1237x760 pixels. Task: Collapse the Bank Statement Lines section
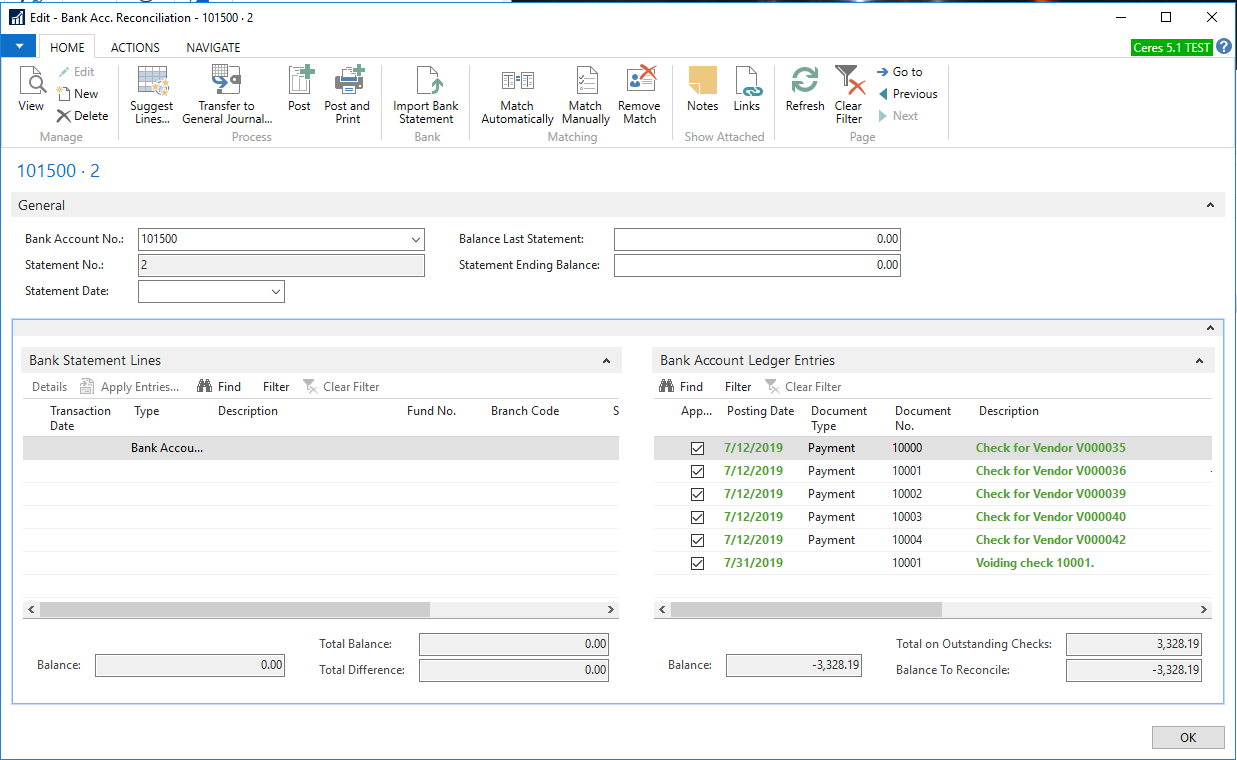coord(606,361)
